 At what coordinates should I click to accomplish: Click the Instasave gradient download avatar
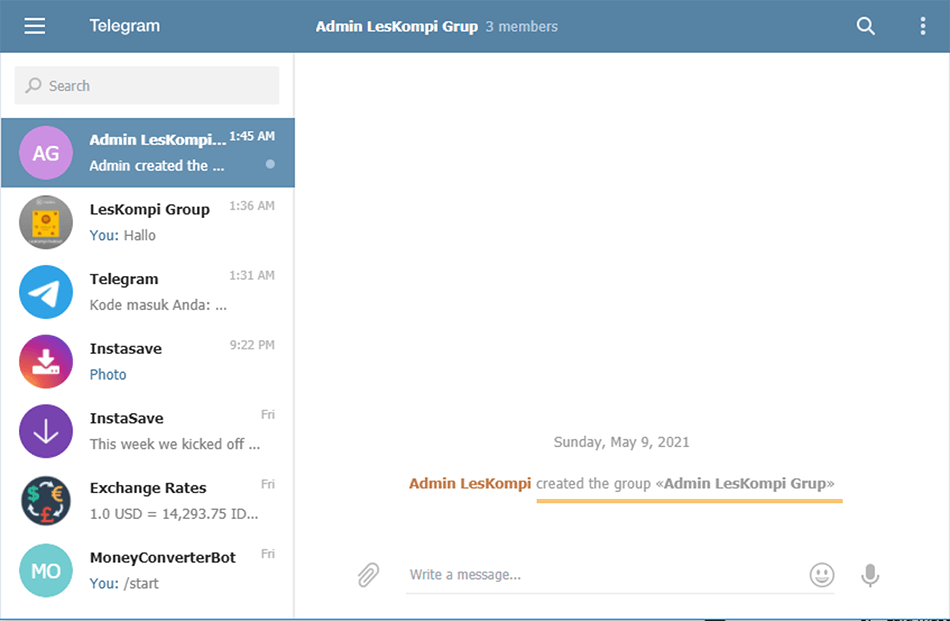[46, 362]
